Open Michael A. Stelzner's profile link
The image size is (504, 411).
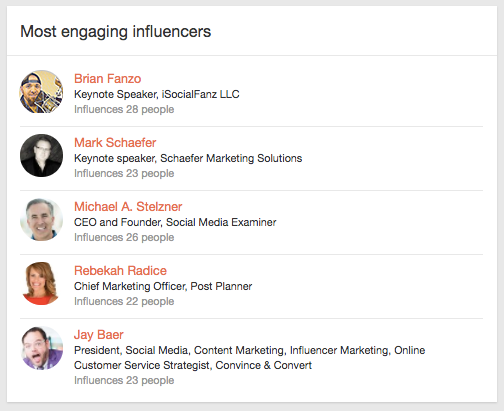pyautogui.click(x=128, y=207)
